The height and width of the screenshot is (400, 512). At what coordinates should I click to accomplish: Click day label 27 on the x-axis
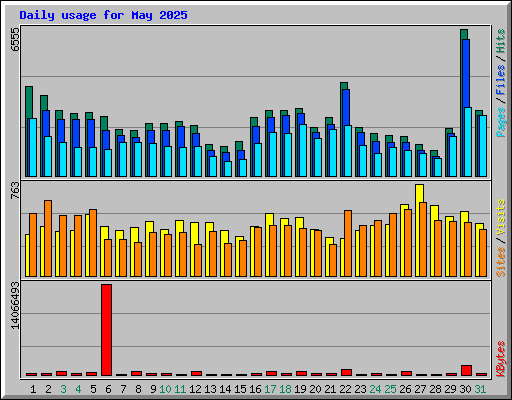pyautogui.click(x=420, y=389)
